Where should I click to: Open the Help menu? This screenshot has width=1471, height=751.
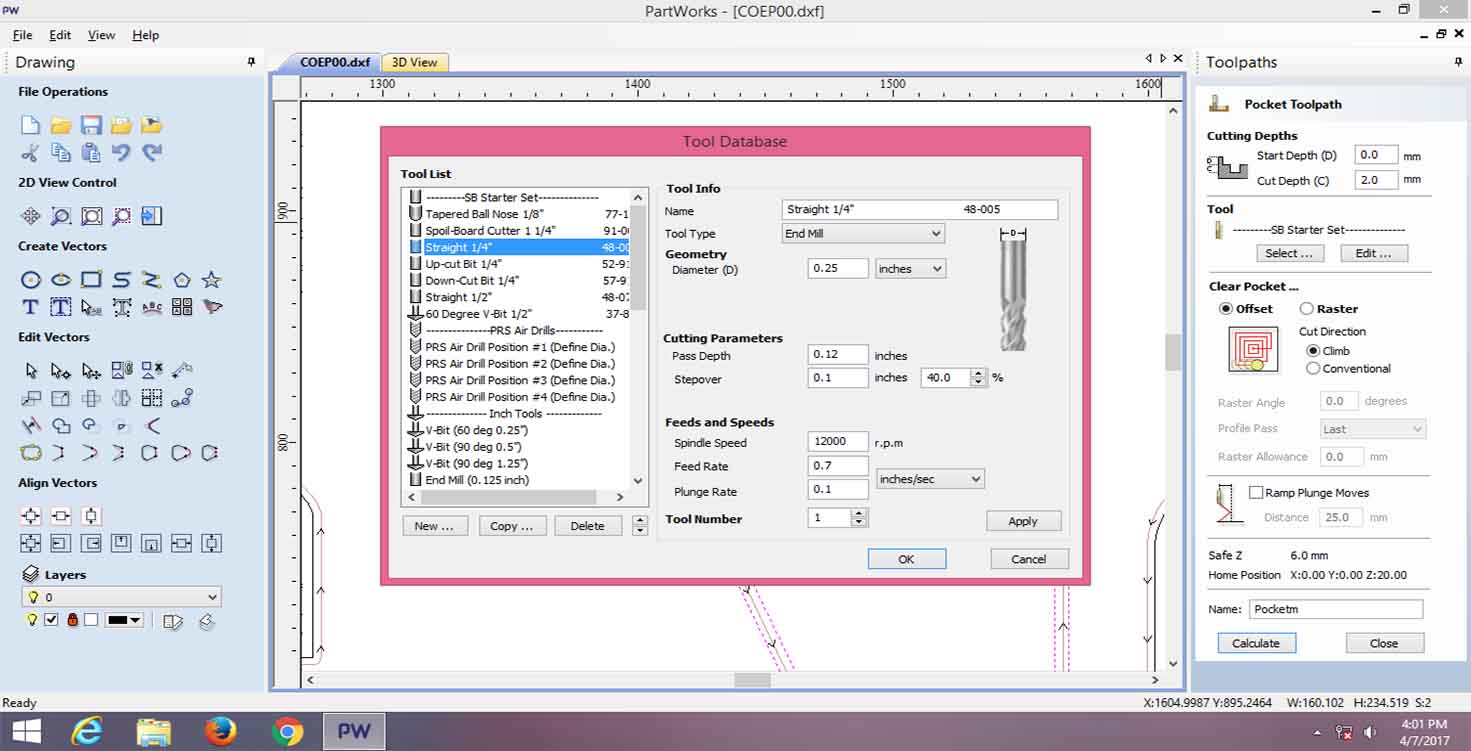coord(145,35)
